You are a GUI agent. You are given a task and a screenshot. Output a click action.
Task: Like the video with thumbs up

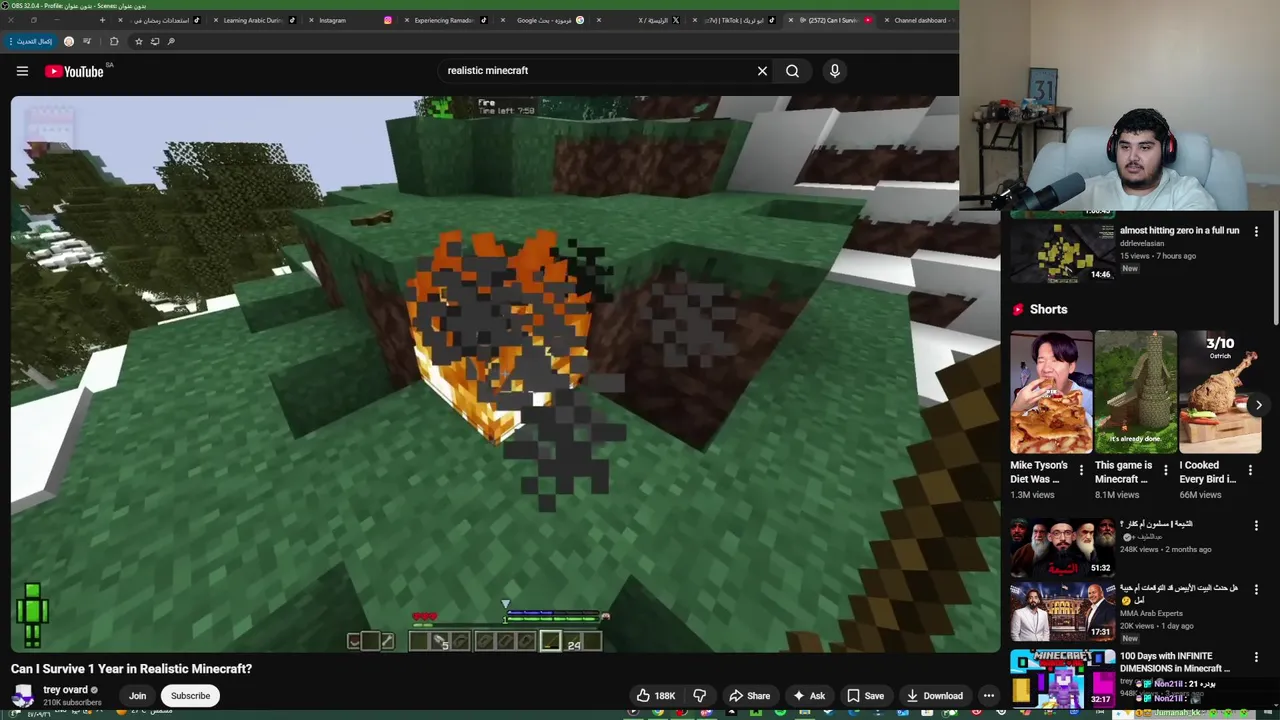(x=656, y=696)
